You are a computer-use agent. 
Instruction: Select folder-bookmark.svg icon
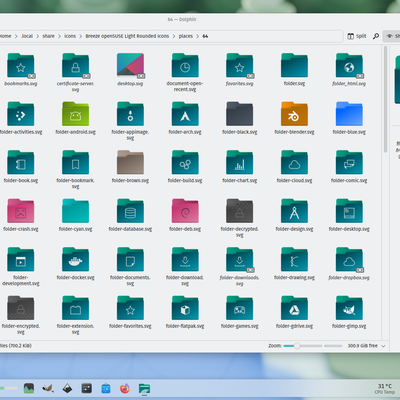(x=76, y=163)
